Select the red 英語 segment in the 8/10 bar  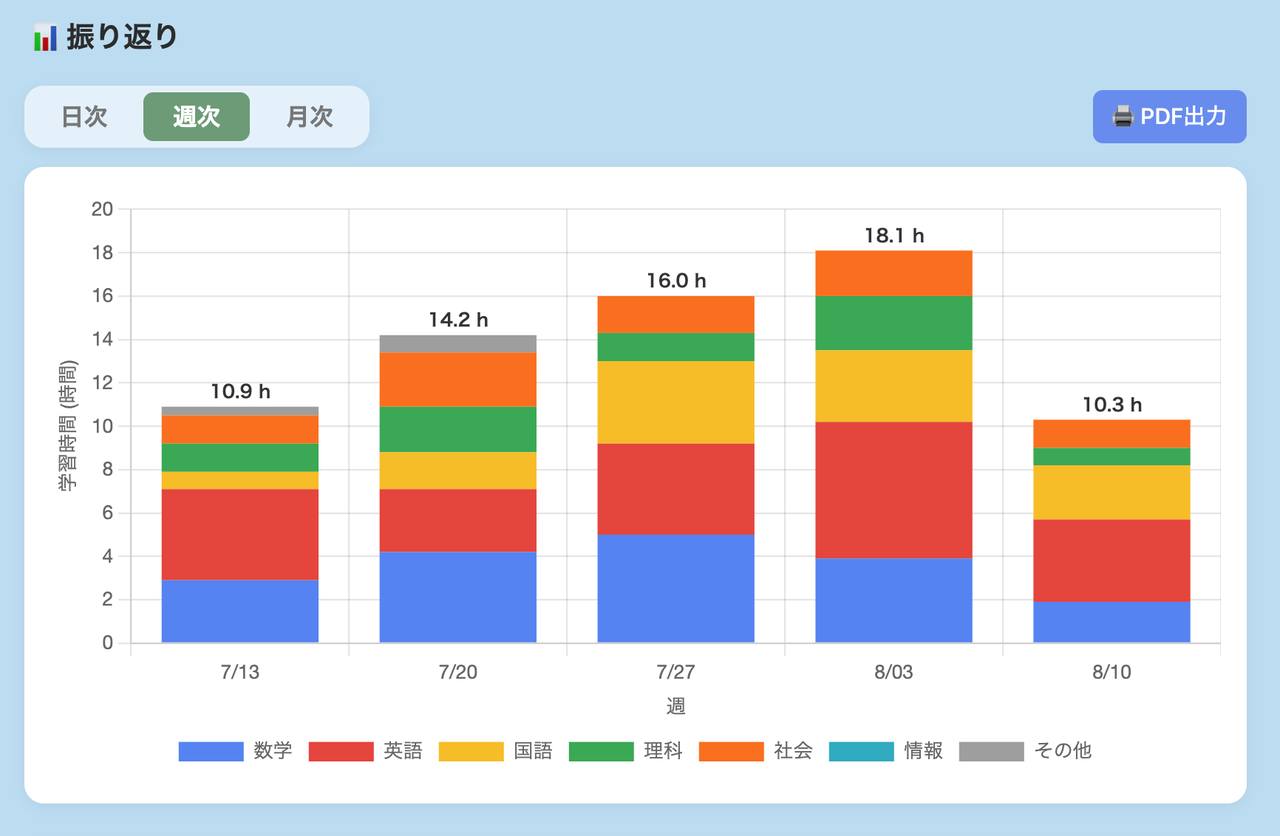point(1112,560)
